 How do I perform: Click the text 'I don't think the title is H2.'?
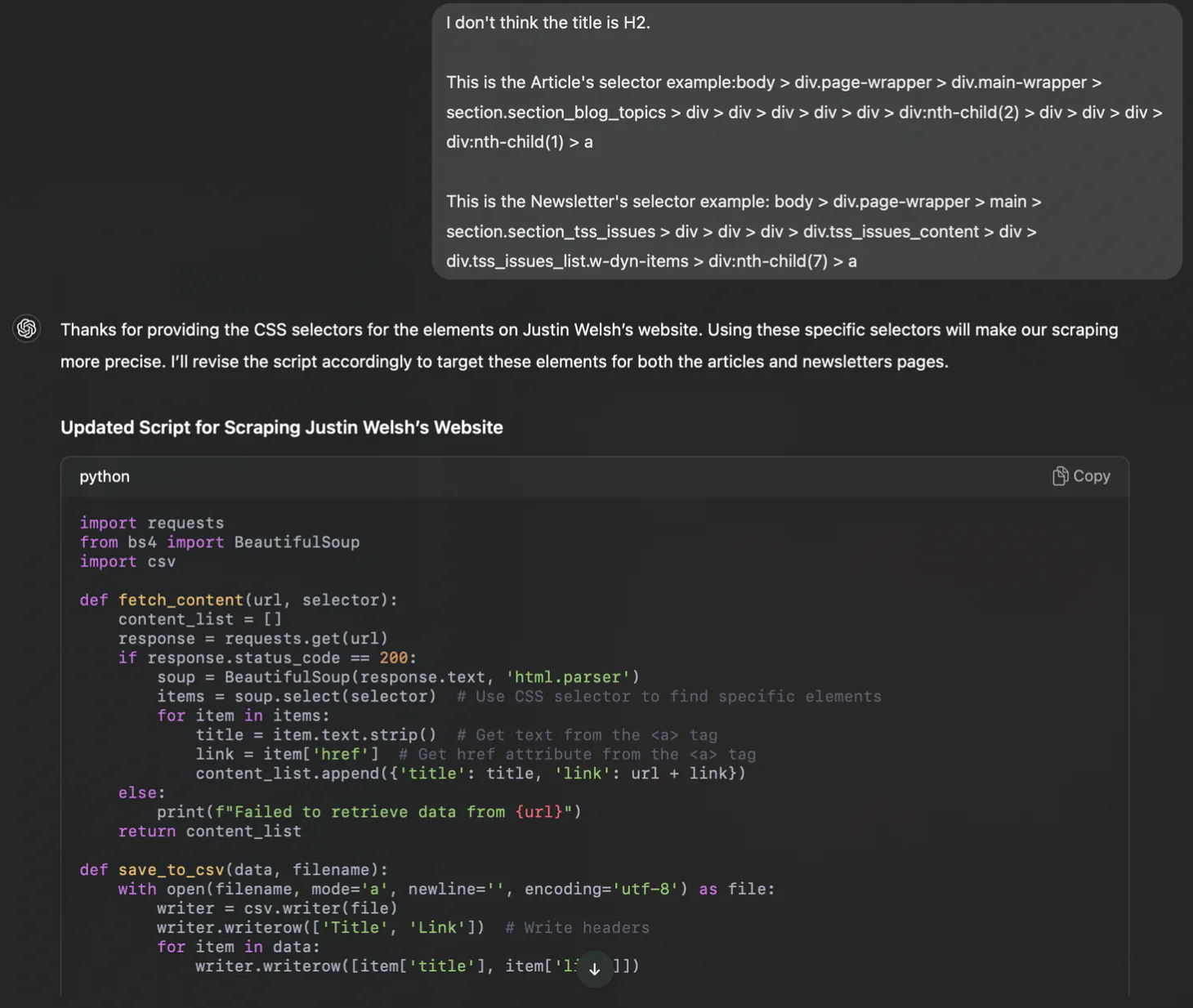pyautogui.click(x=548, y=23)
